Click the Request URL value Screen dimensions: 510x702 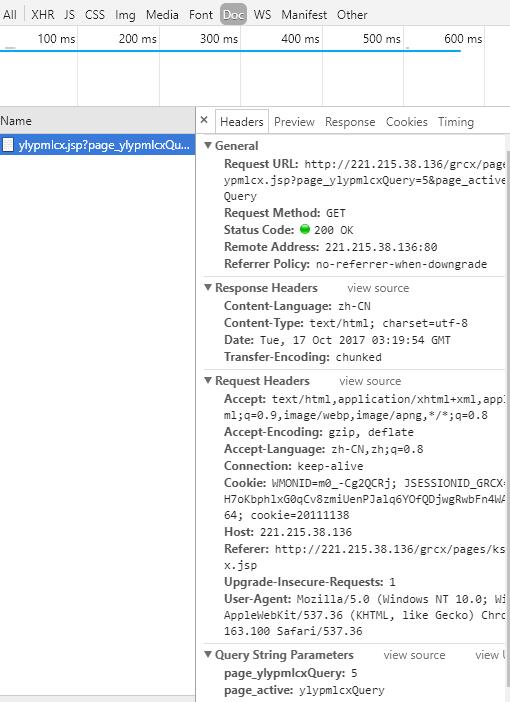click(x=365, y=180)
